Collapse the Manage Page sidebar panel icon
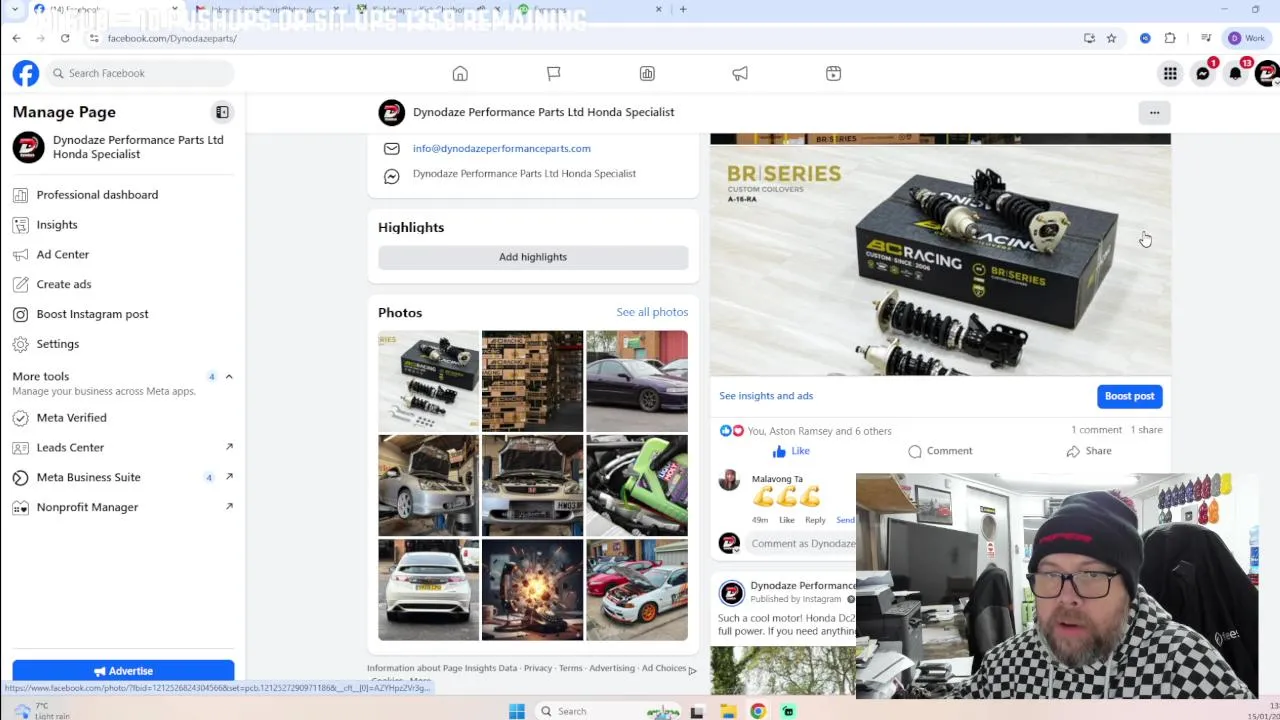The image size is (1280, 720). coord(222,112)
